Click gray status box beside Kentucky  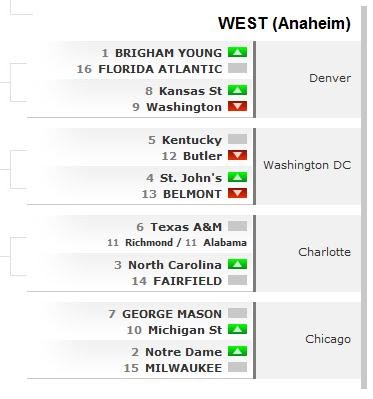click(237, 139)
